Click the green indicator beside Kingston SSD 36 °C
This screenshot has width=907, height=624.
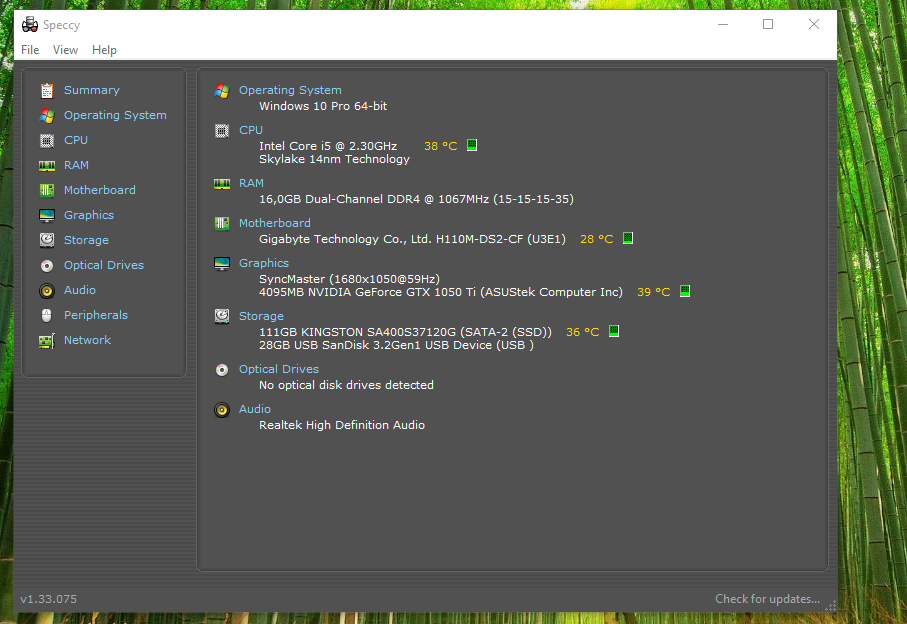(x=614, y=331)
